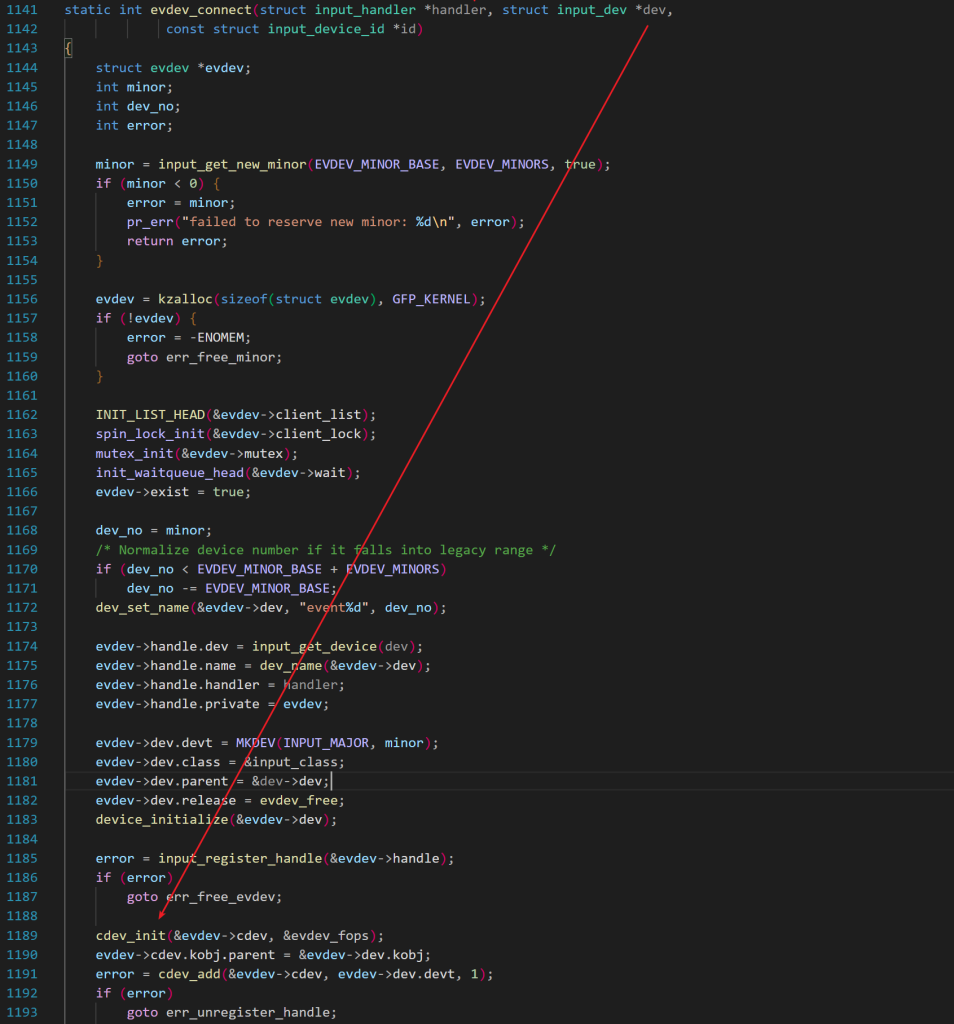Image resolution: width=954 pixels, height=1024 pixels.
Task: Click cdev_add call on line 1191
Action: click(x=189, y=974)
